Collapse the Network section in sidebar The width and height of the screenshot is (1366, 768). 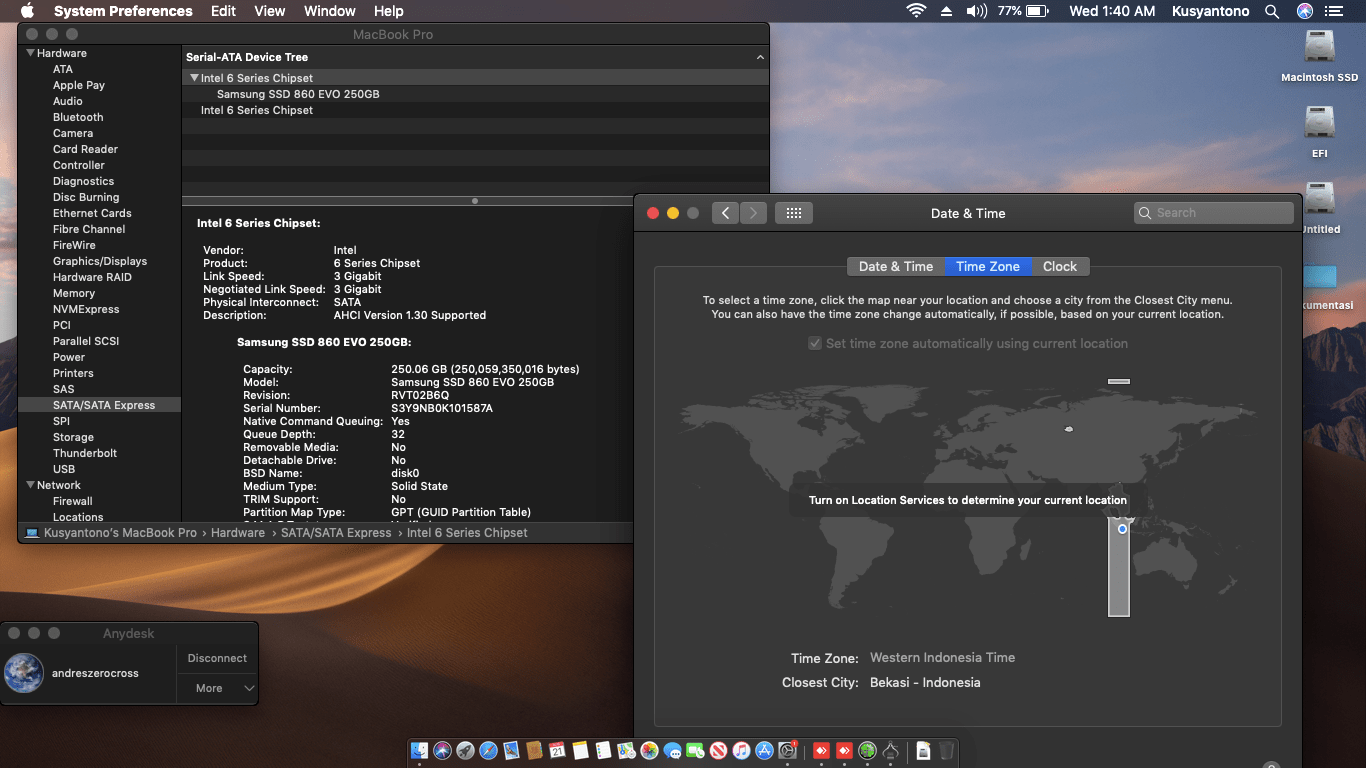tap(30, 485)
